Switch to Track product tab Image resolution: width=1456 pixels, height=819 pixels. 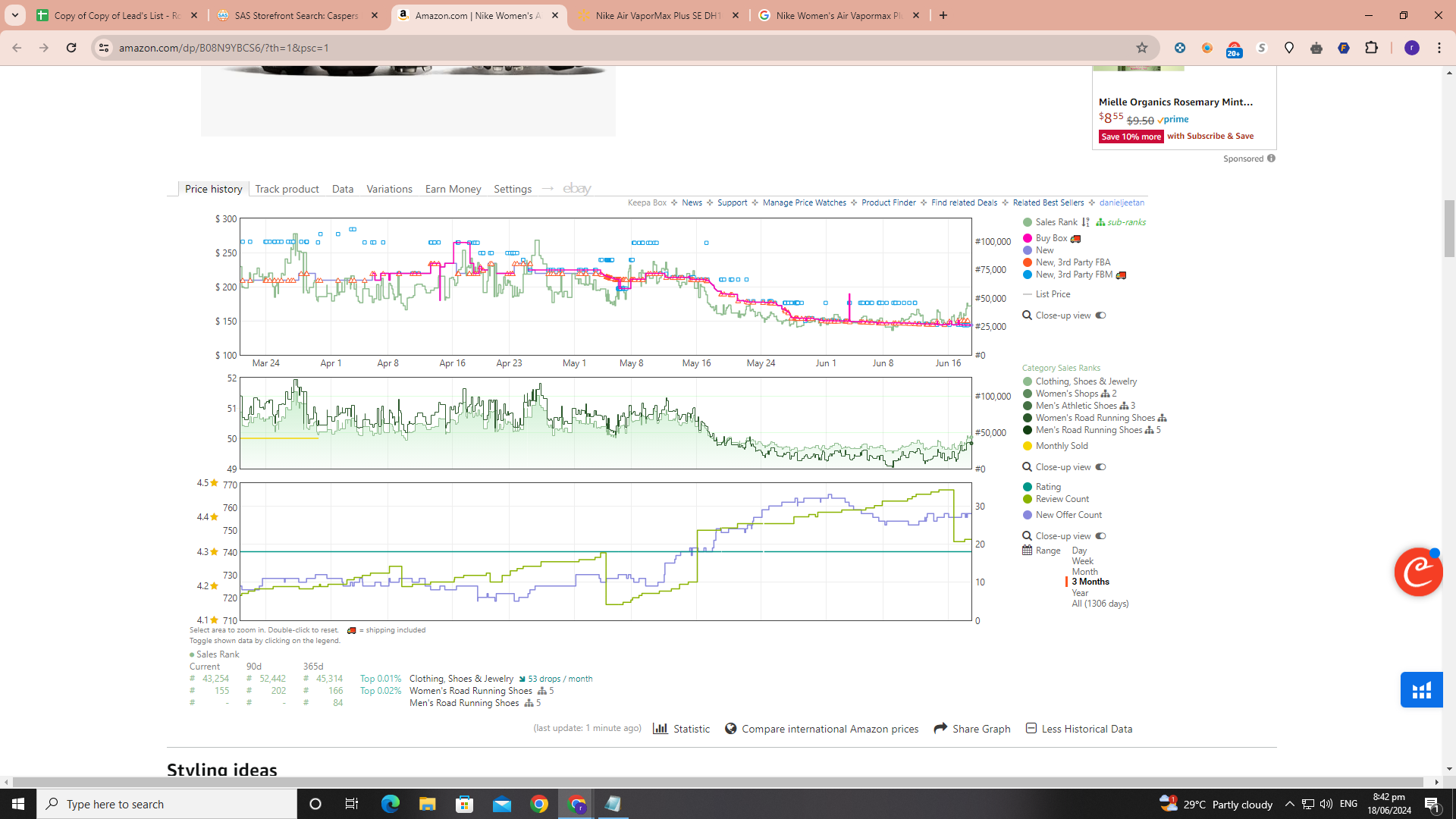287,189
